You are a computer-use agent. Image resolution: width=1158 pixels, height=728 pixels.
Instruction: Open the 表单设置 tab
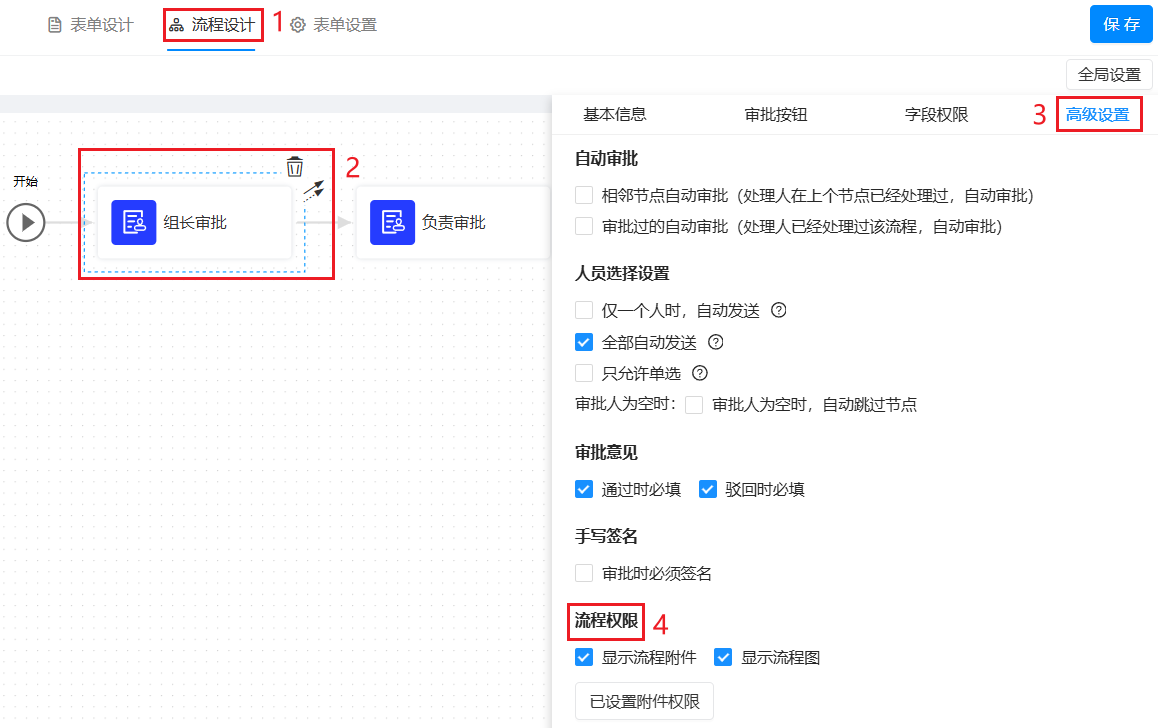(x=334, y=25)
